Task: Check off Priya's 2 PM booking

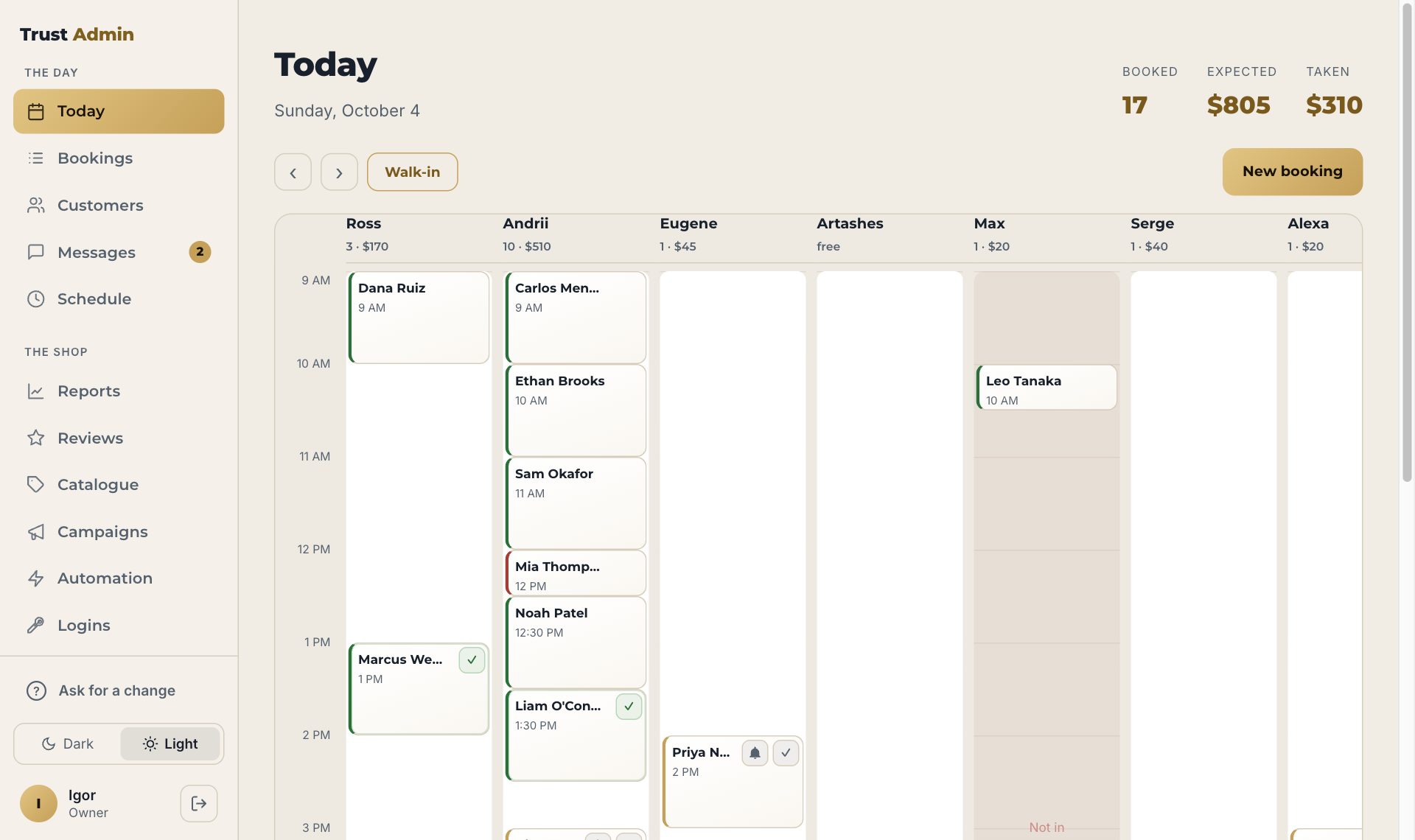Action: [786, 753]
